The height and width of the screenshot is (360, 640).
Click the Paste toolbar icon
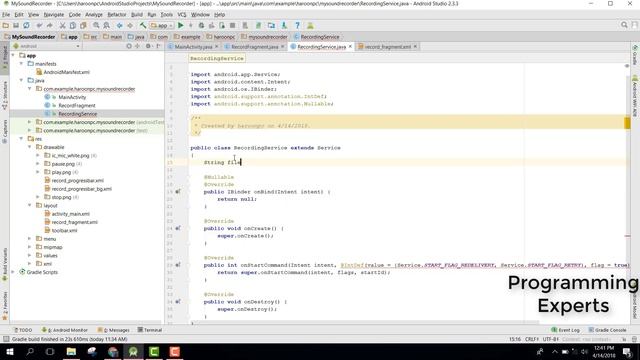pos(83,25)
